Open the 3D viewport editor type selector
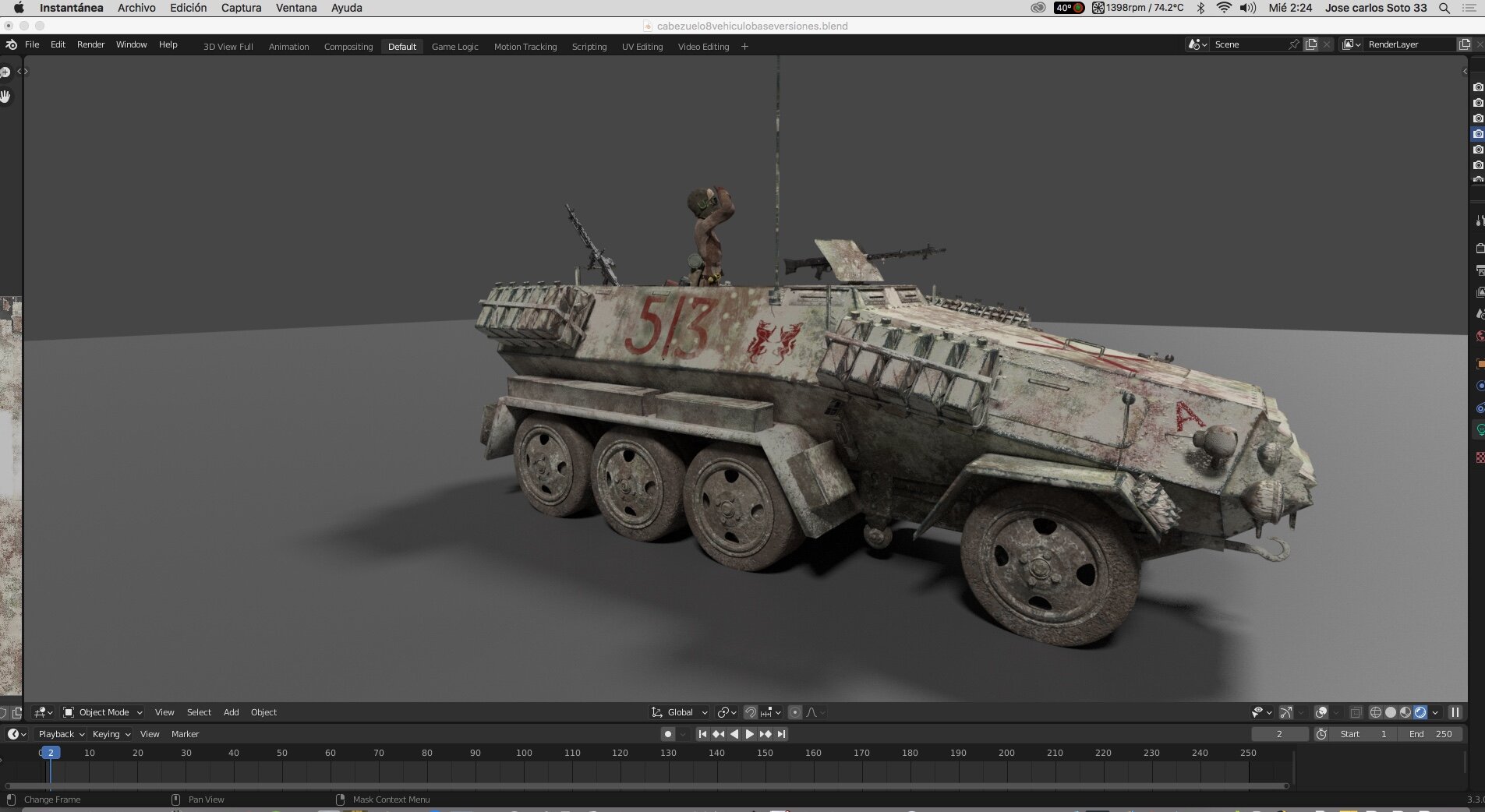This screenshot has height=812, width=1485. [x=44, y=712]
